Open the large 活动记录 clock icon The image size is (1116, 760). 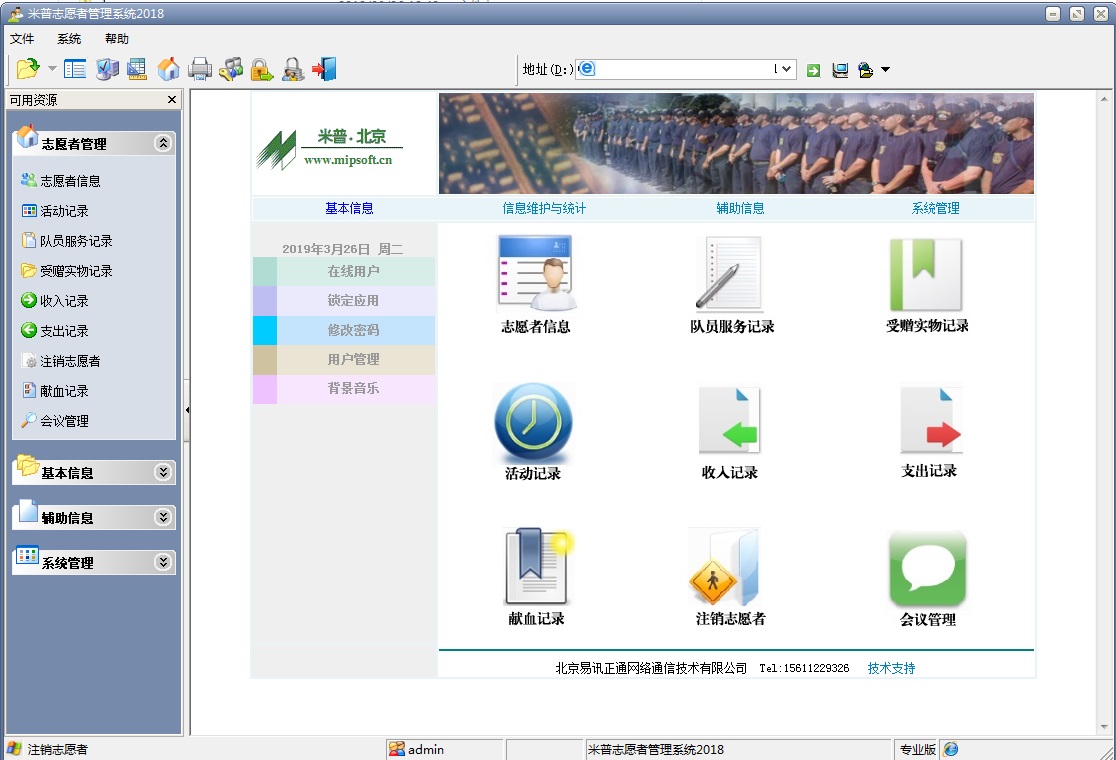533,423
